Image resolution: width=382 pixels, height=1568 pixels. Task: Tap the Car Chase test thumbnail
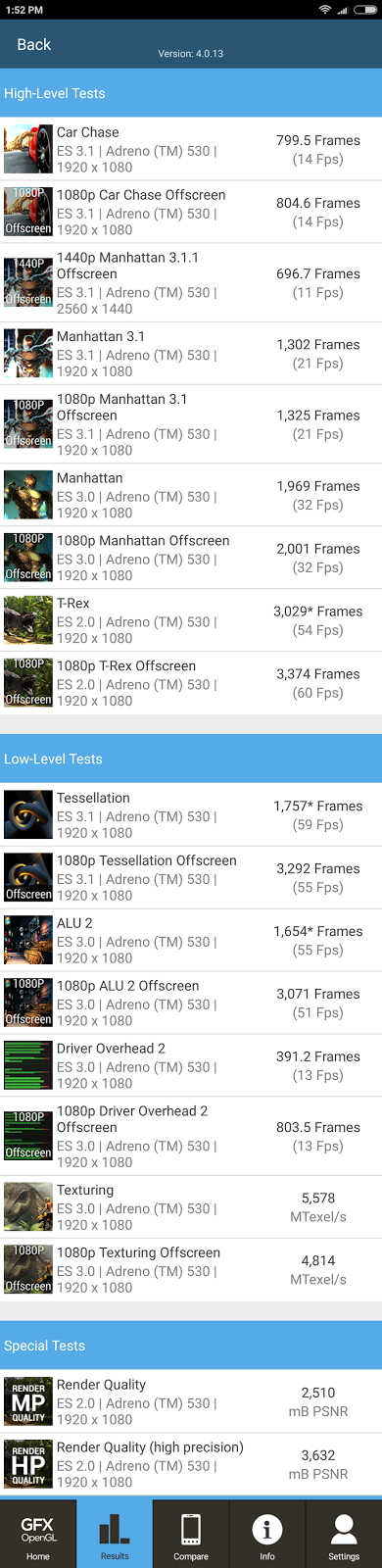point(28,149)
